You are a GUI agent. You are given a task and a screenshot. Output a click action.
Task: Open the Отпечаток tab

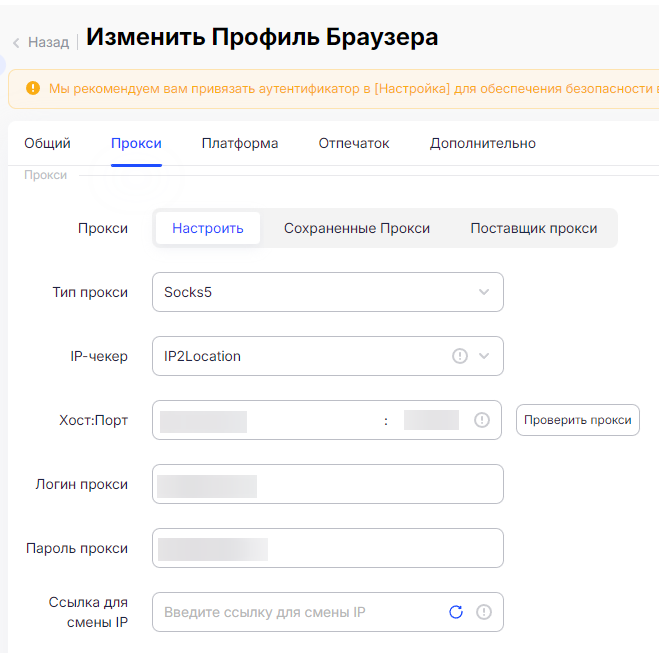tap(354, 143)
